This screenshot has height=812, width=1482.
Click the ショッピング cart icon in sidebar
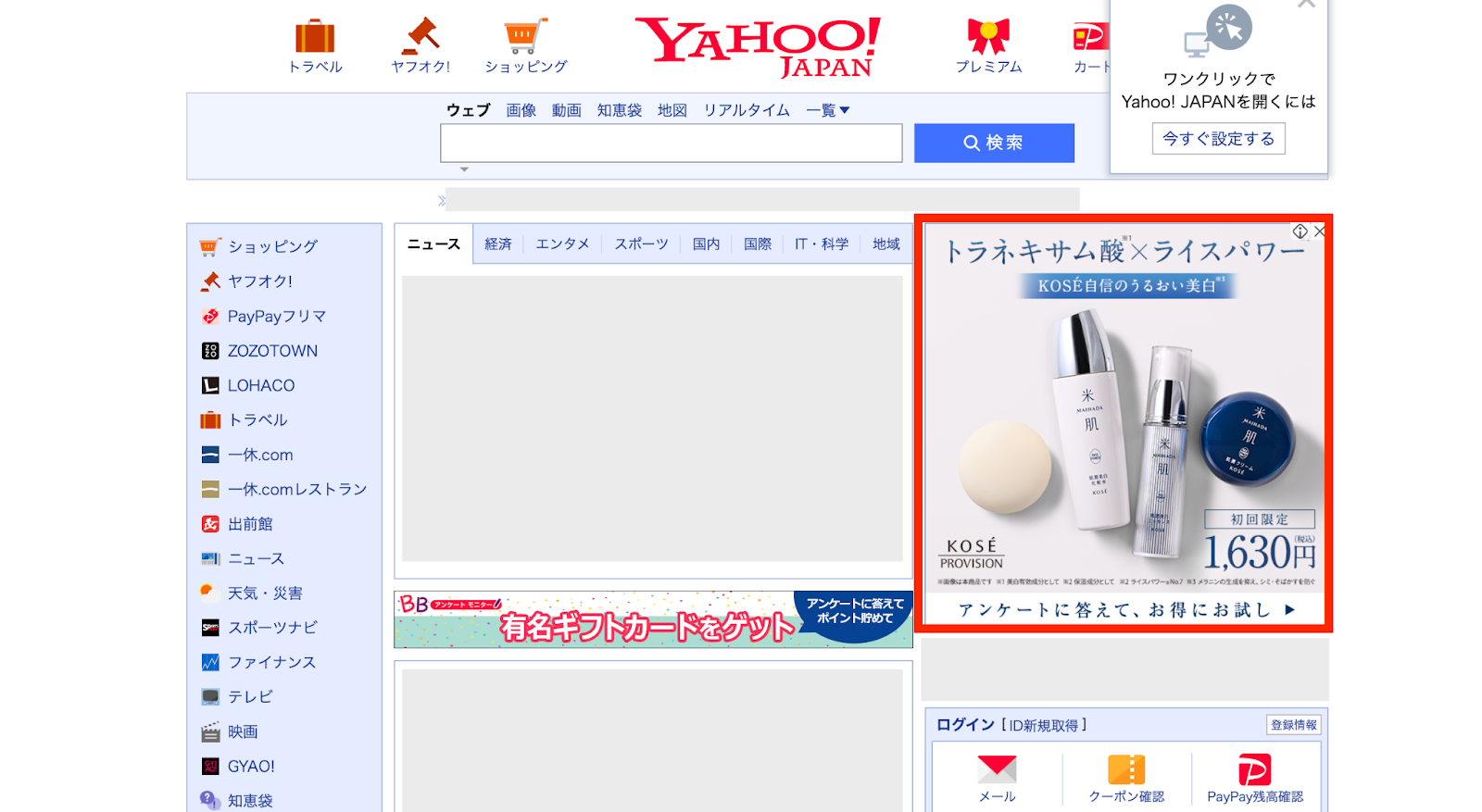click(x=210, y=247)
